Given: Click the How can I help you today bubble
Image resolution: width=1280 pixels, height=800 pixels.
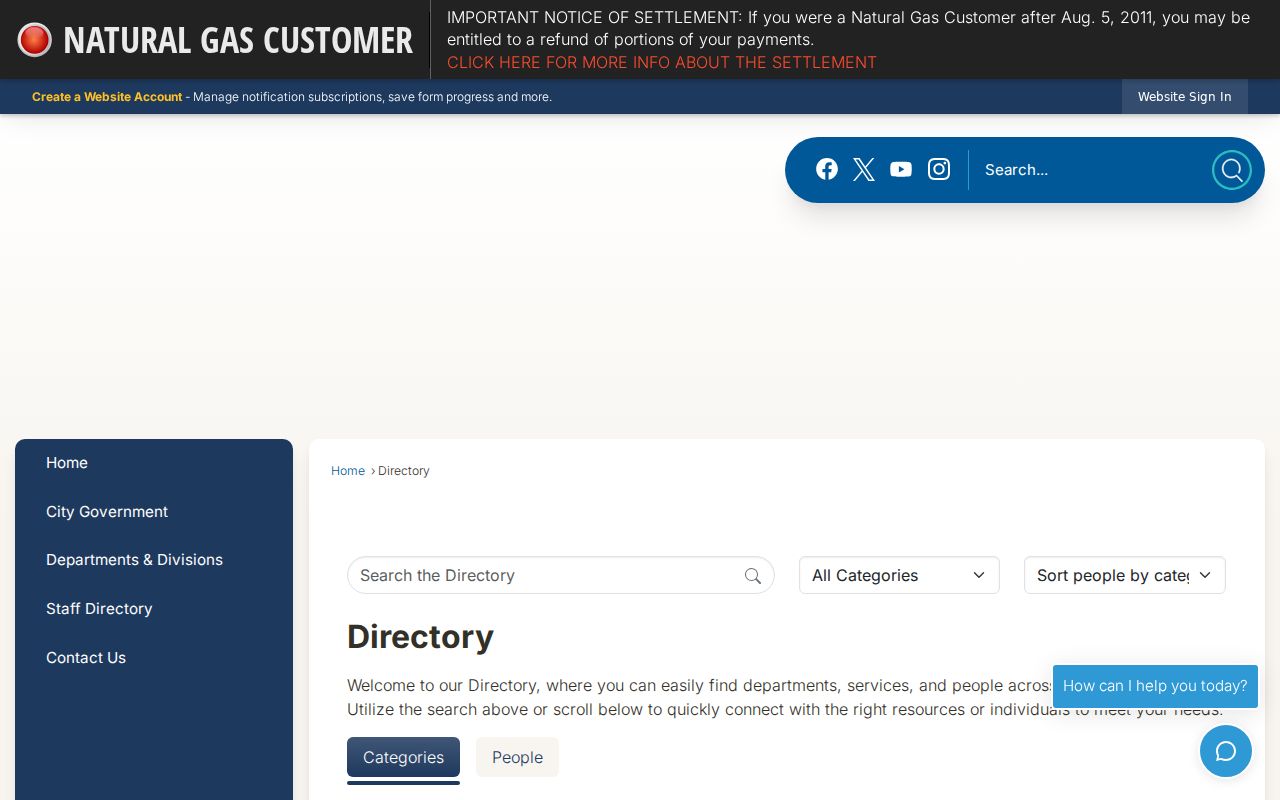Looking at the screenshot, I should coord(1155,686).
